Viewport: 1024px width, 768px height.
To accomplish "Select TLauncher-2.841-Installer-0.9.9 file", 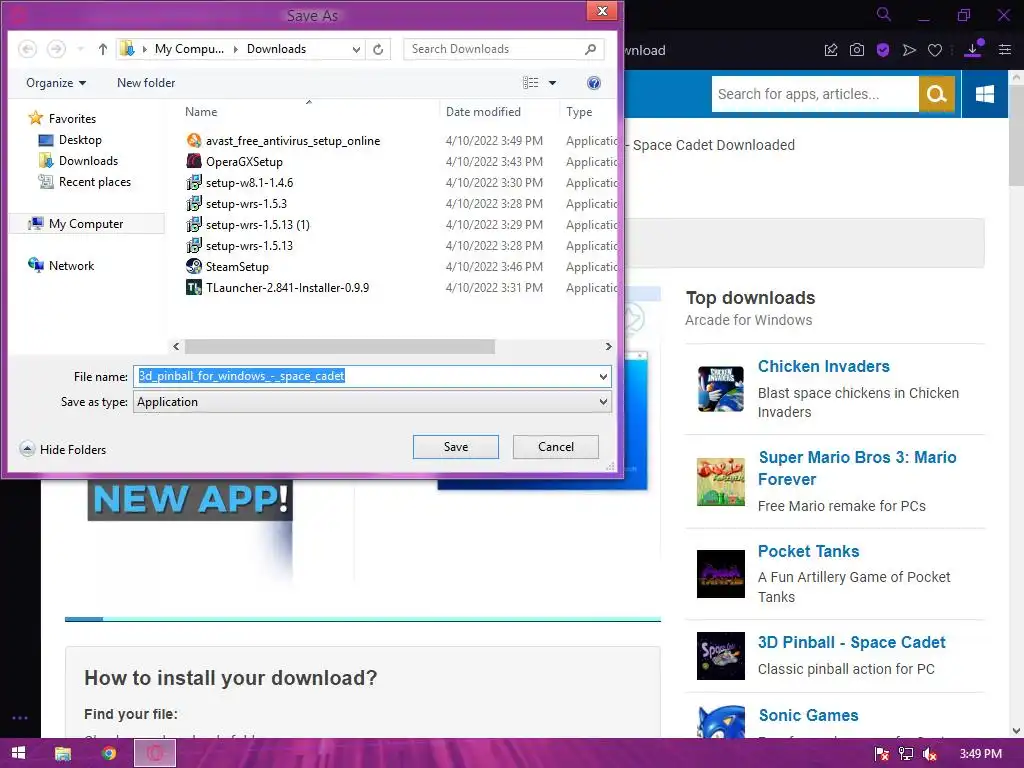I will [x=287, y=287].
